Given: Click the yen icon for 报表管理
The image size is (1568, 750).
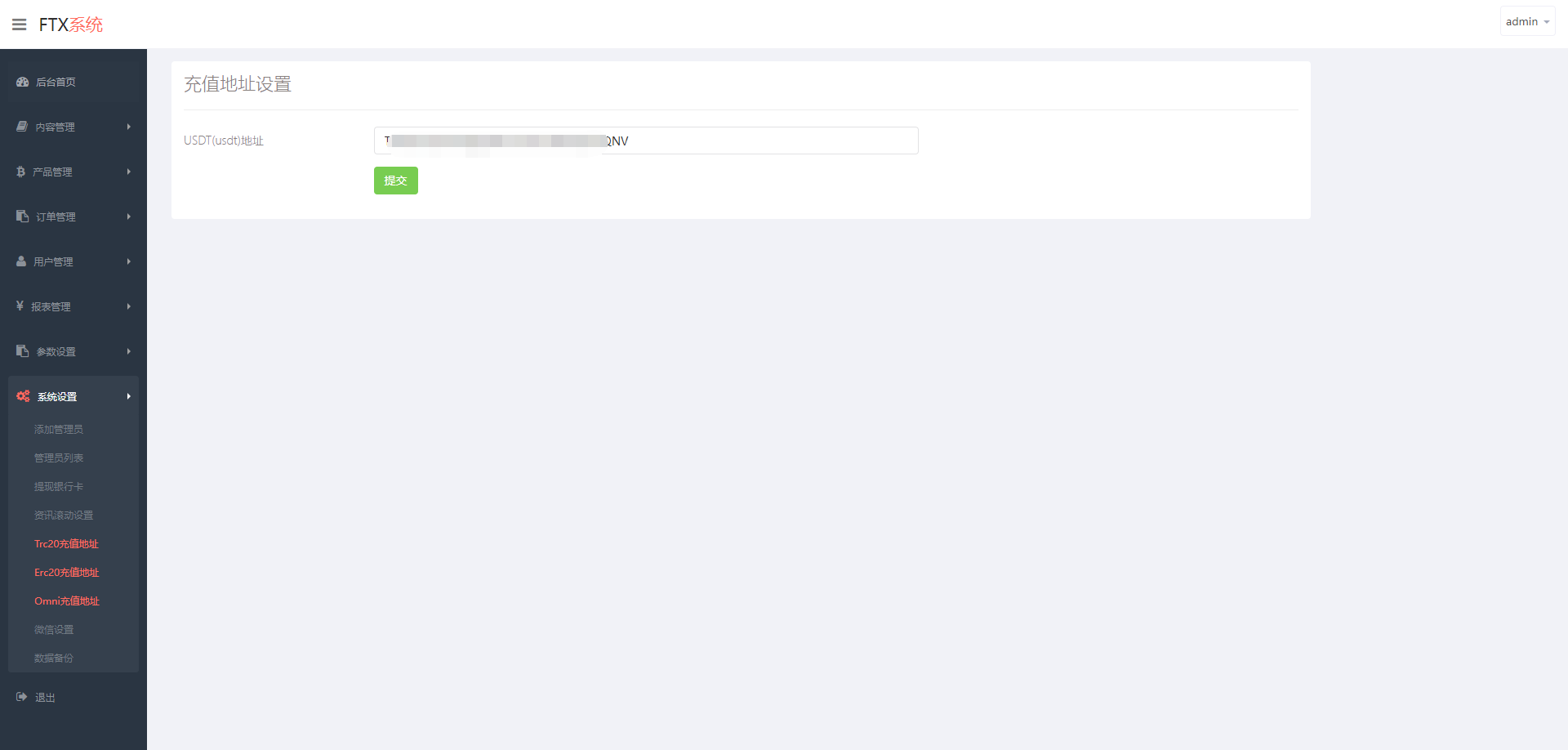Looking at the screenshot, I should pyautogui.click(x=20, y=306).
